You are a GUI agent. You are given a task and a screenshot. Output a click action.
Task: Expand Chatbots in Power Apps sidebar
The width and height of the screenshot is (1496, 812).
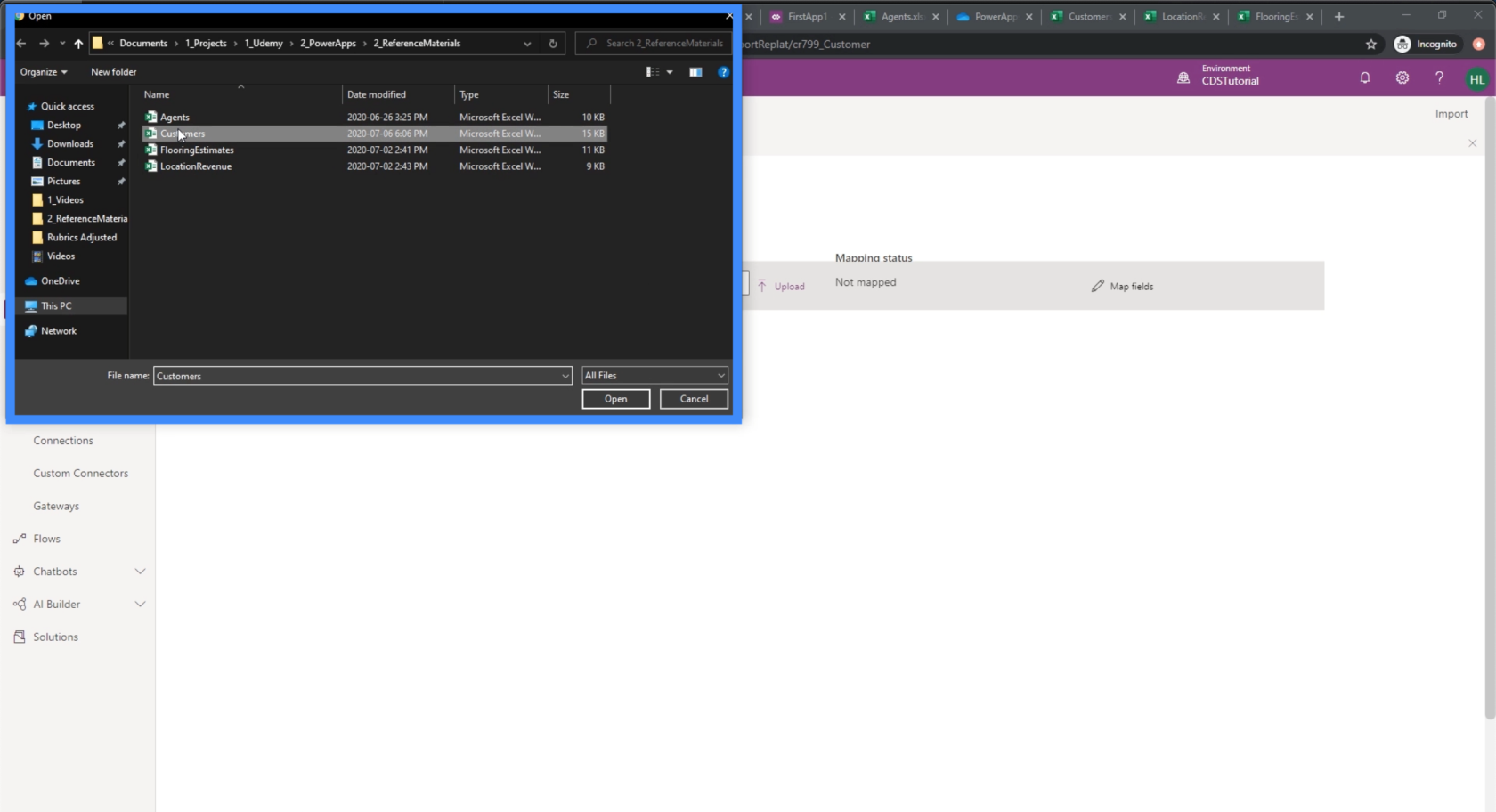click(x=140, y=572)
